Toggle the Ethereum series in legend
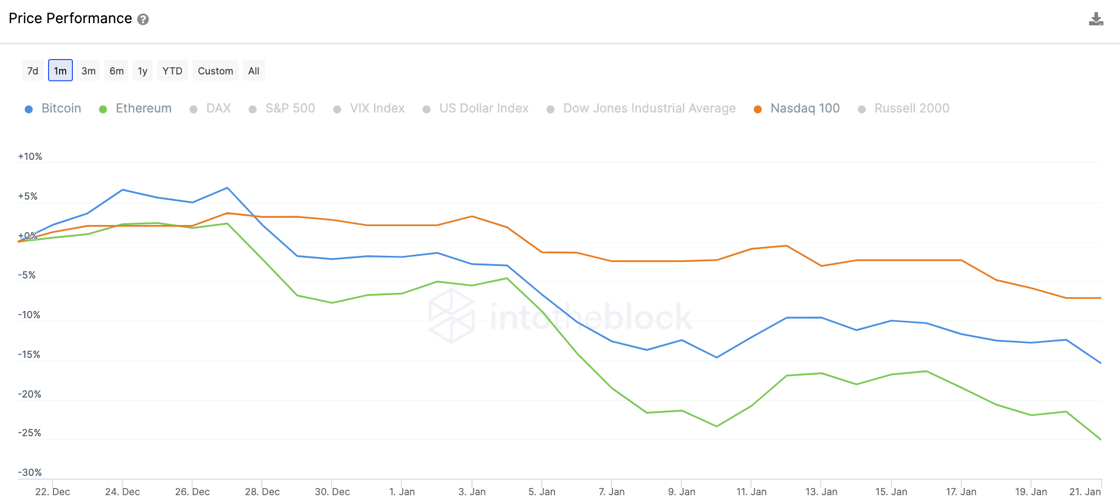1120x504 pixels. [135, 109]
